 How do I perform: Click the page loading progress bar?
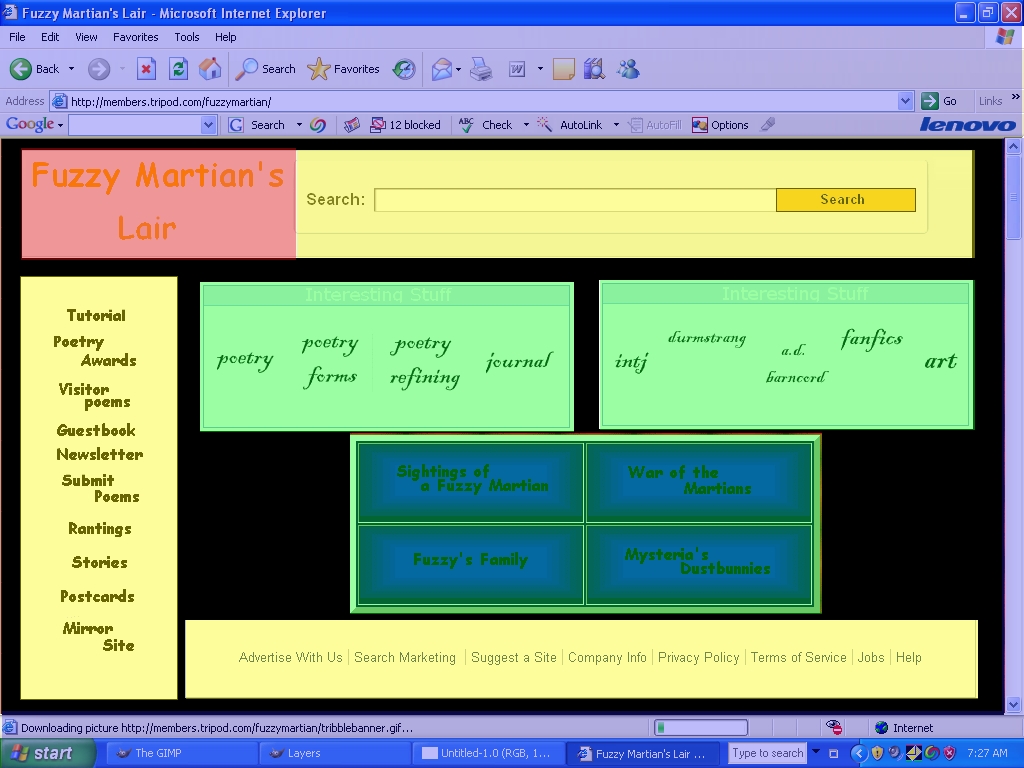pos(701,727)
